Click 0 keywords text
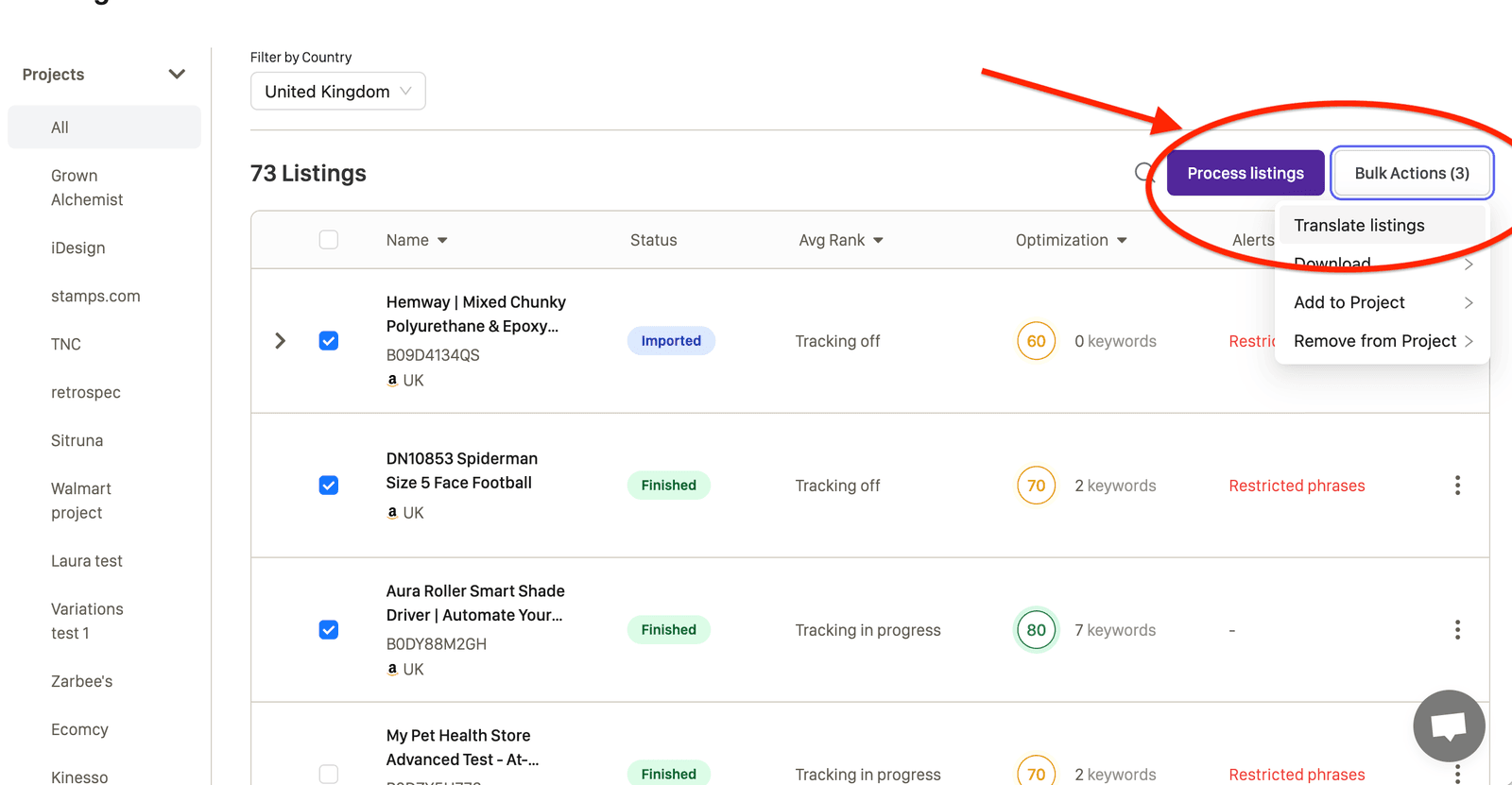The image size is (1512, 785). pyautogui.click(x=1115, y=341)
